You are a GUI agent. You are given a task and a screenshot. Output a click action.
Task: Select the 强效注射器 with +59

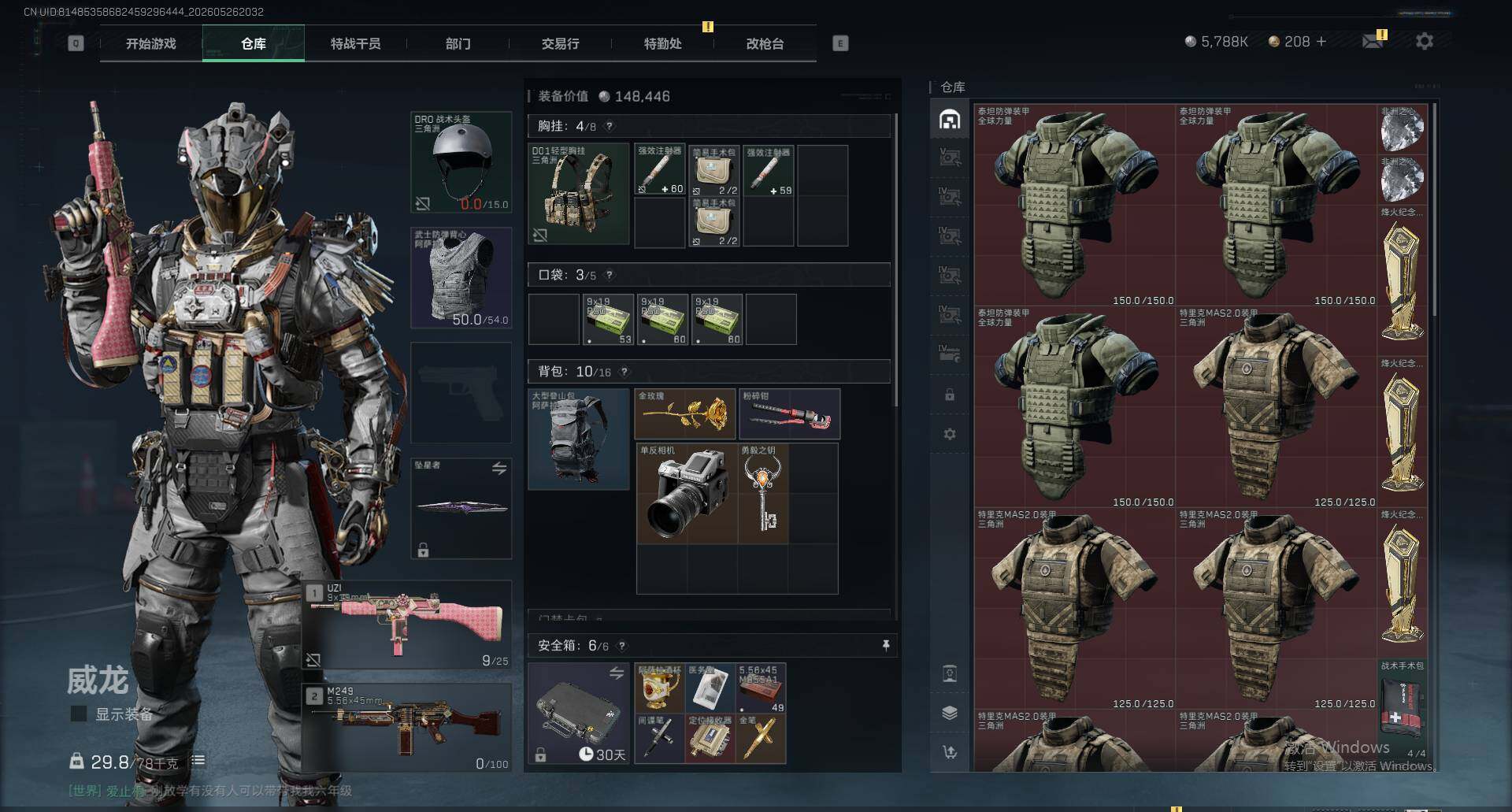[769, 170]
